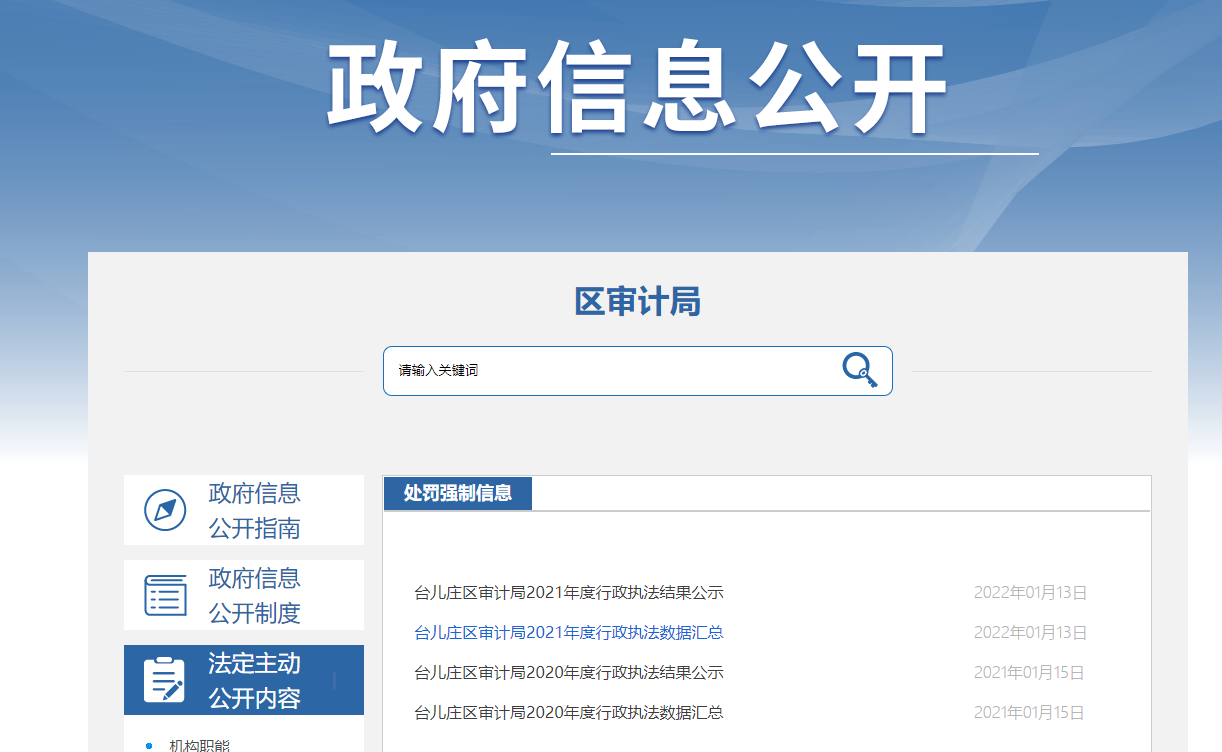The image size is (1222, 752).
Task: Click the 政府信息公开 banner title
Action: [x=637, y=87]
